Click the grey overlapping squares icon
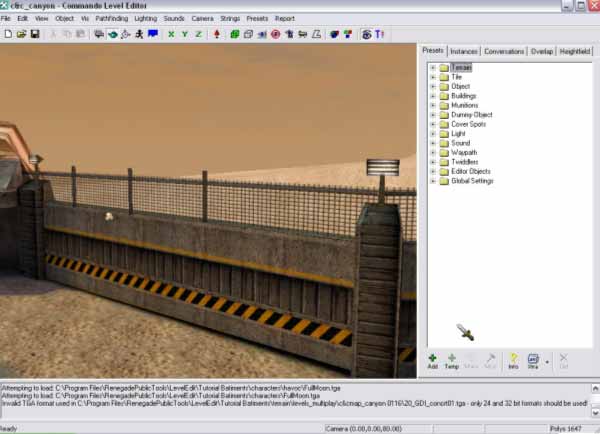This screenshot has height=434, width=600. click(248, 34)
